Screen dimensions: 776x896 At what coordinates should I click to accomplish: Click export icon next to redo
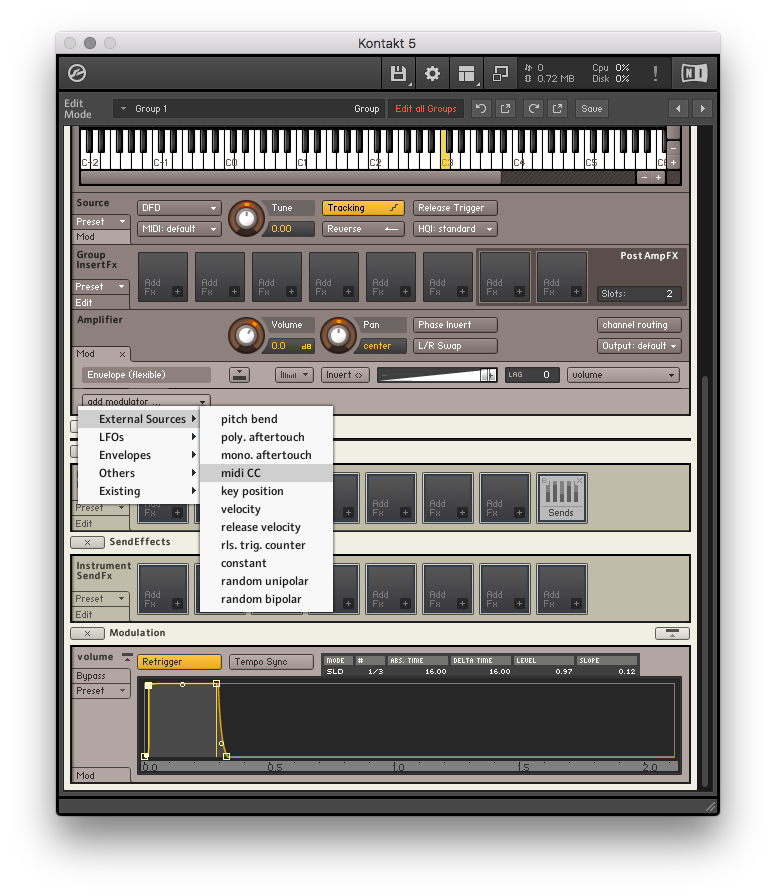[x=557, y=109]
